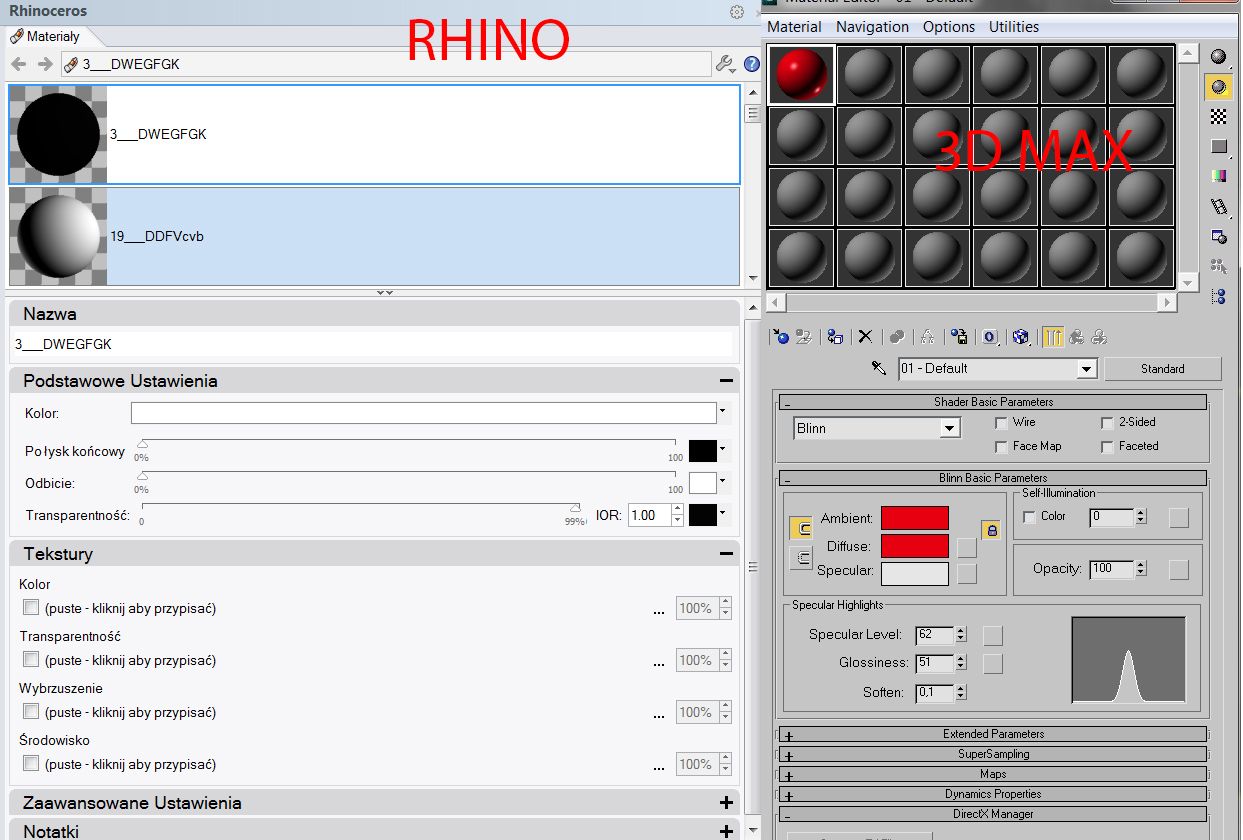Click Glossiness map button
Image resolution: width=1243 pixels, height=840 pixels.
[992, 663]
